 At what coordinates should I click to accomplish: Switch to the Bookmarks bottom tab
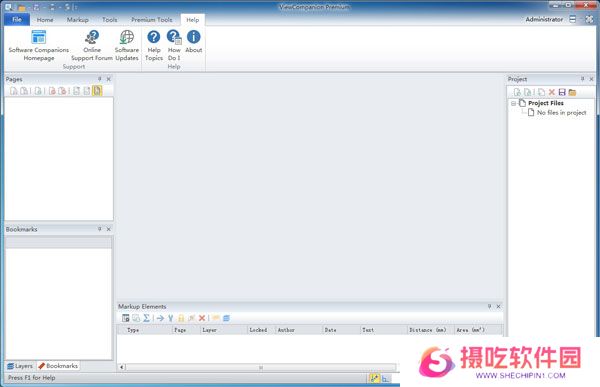(58, 366)
